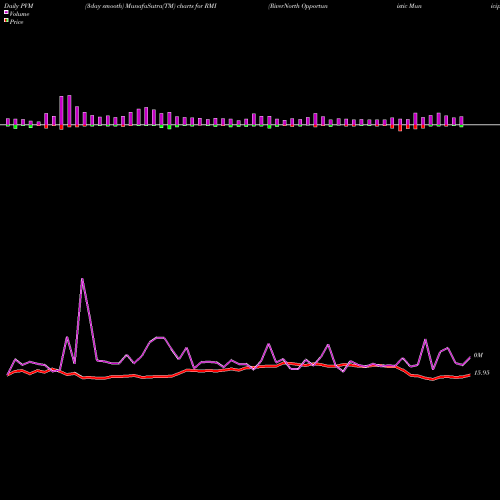Click the tallest magenta bar in the bar chart
The height and width of the screenshot is (500, 500).
tap(69, 110)
